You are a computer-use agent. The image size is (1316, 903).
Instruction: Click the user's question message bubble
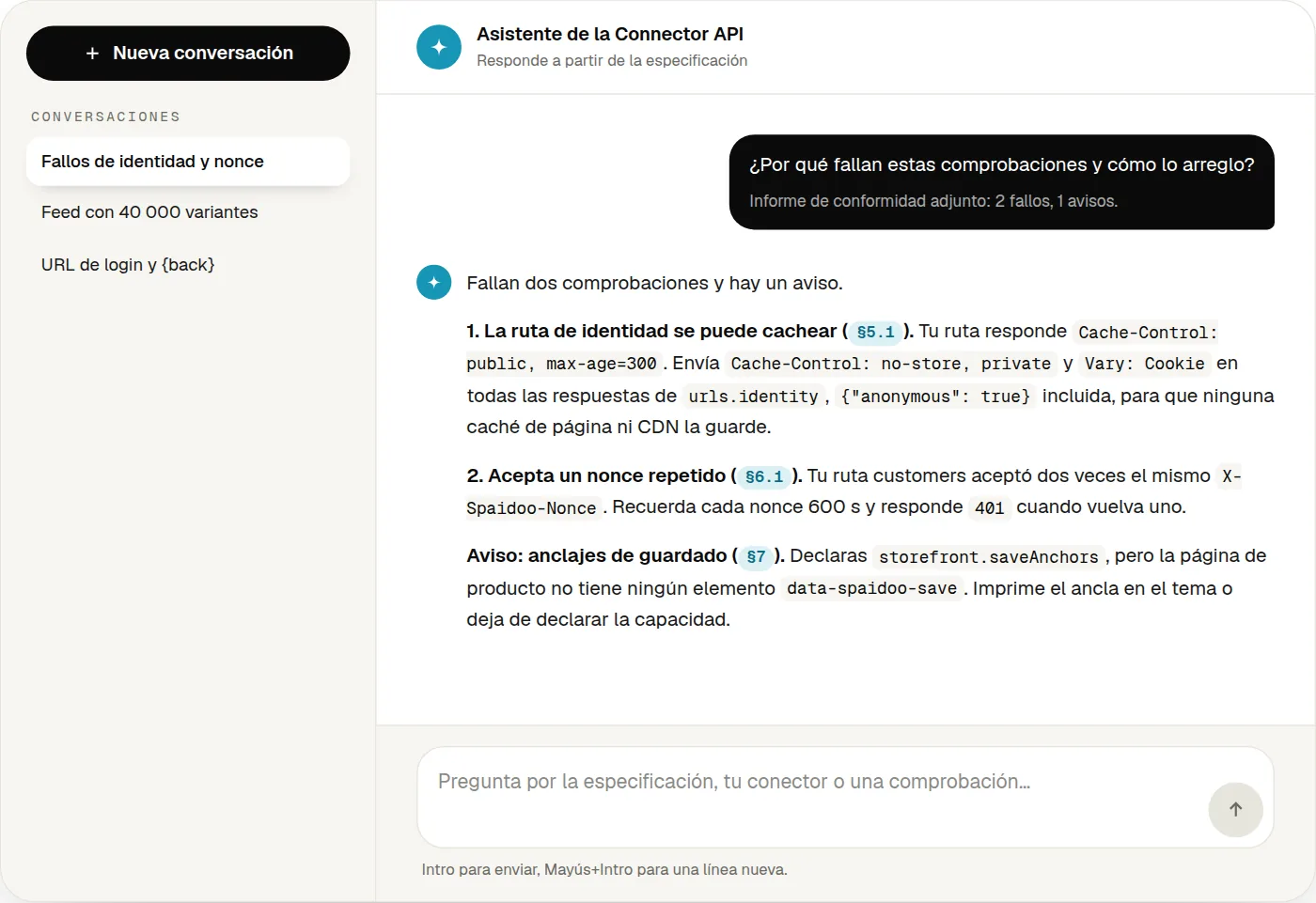click(1002, 182)
